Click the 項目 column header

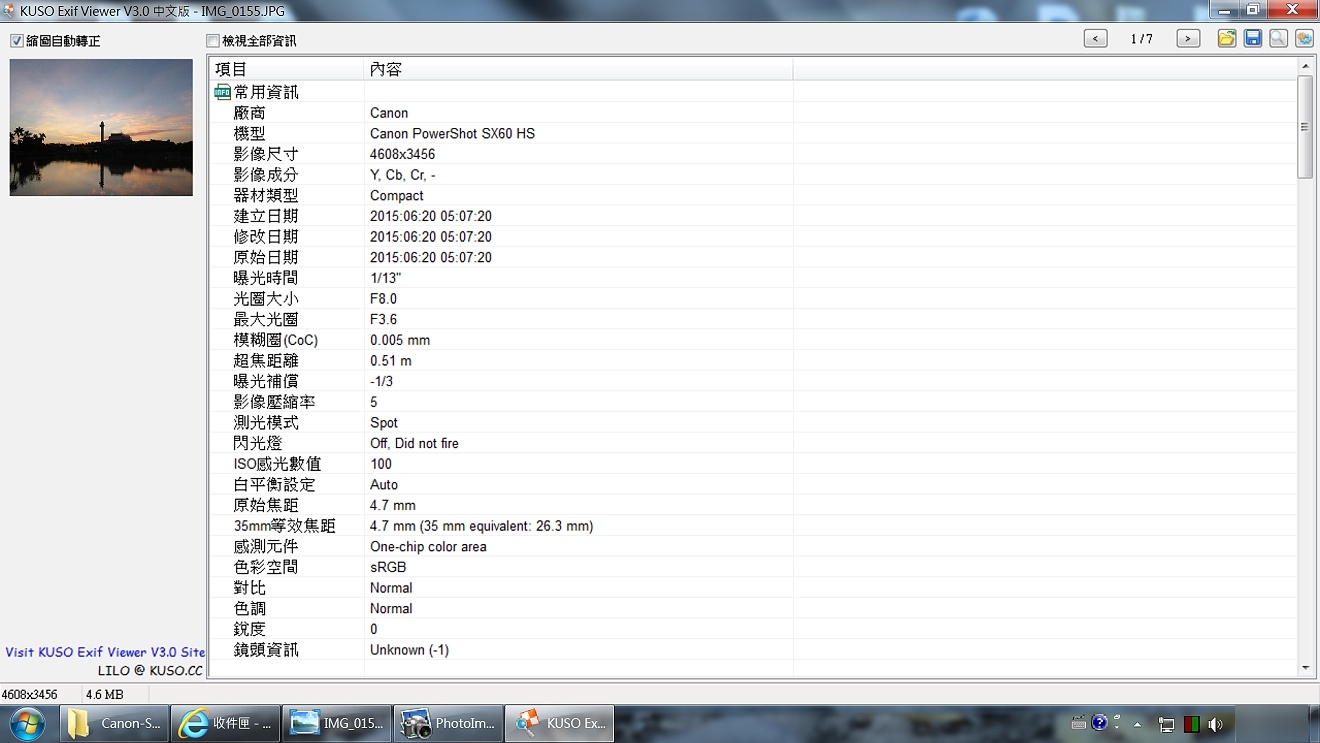click(286, 69)
